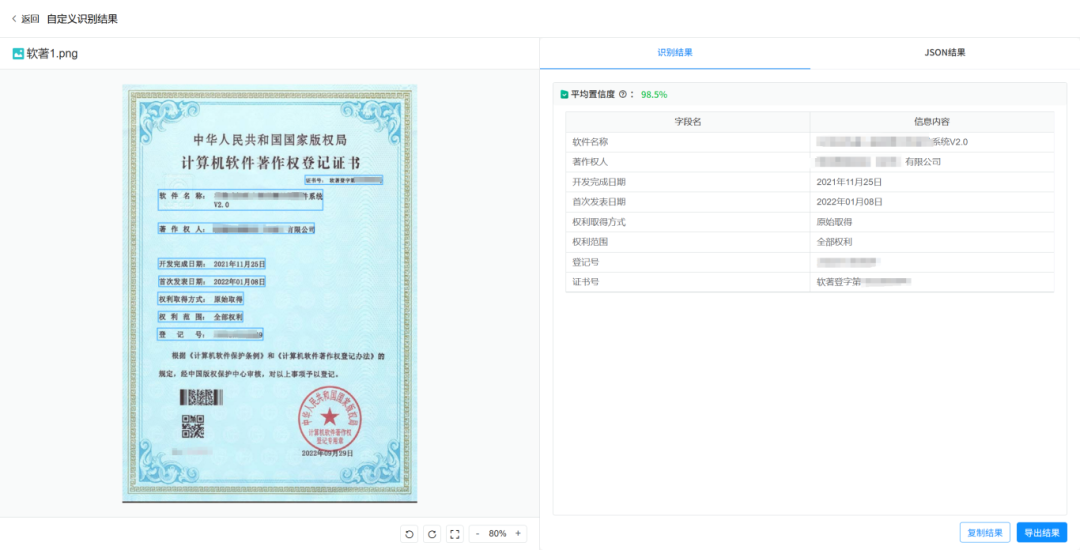Rotate the image clockwise
This screenshot has width=1080, height=550.
432,534
